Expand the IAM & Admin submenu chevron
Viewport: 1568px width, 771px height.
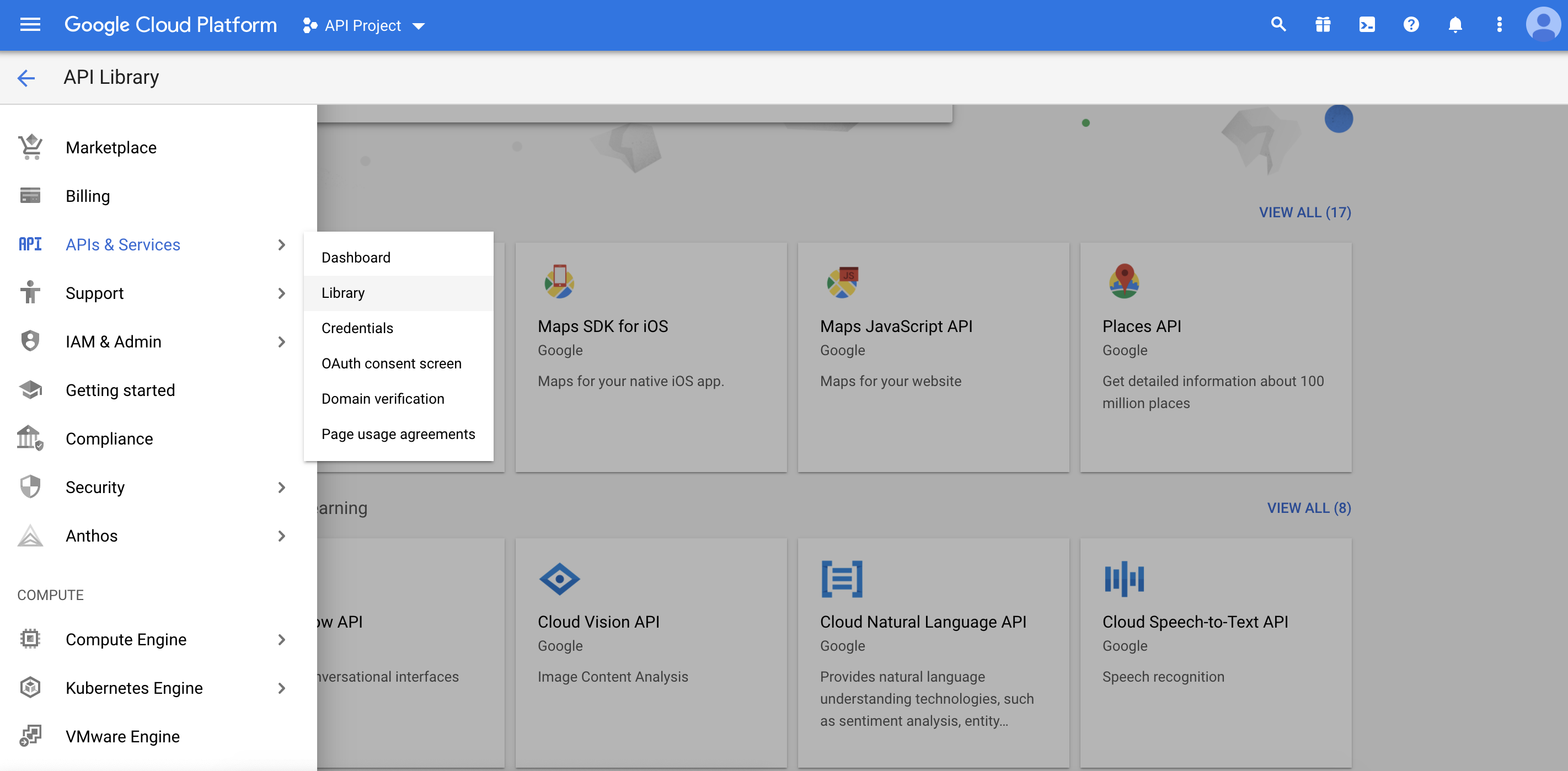point(281,342)
